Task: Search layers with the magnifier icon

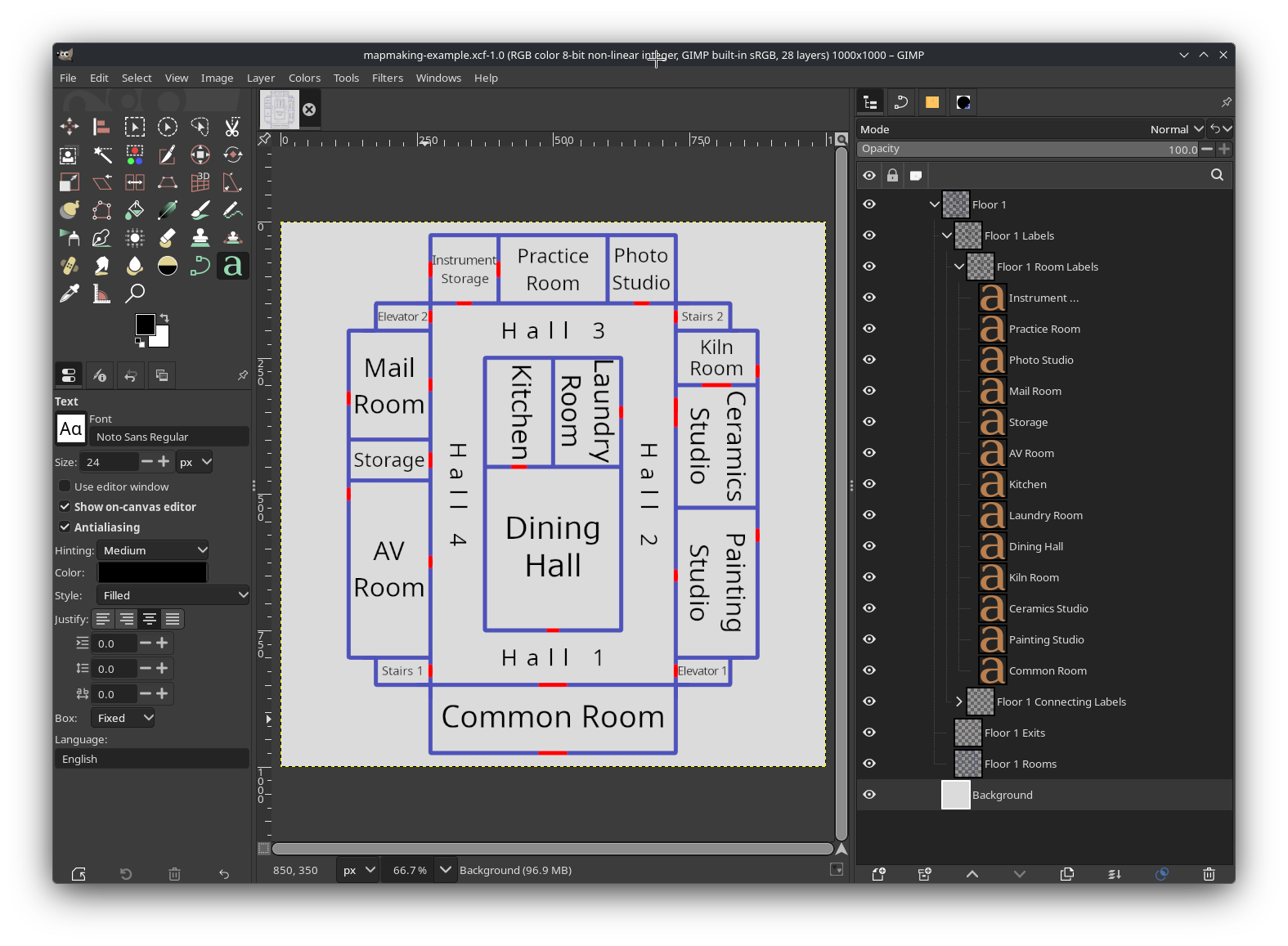Action: tap(1217, 175)
